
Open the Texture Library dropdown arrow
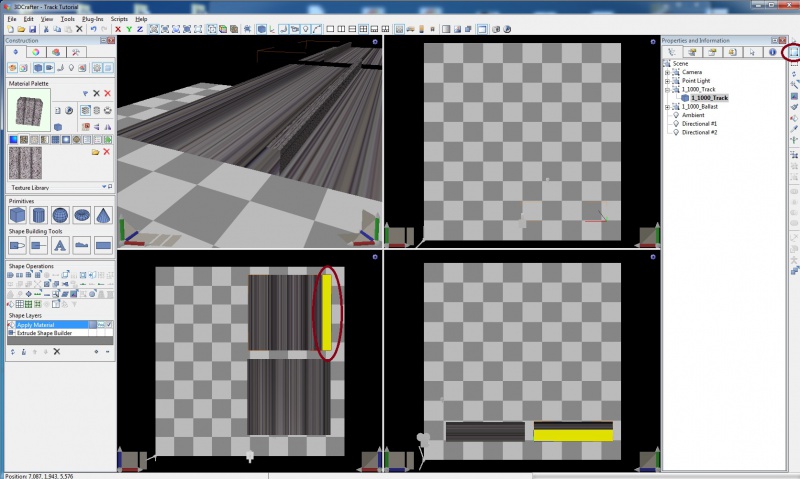tap(104, 187)
